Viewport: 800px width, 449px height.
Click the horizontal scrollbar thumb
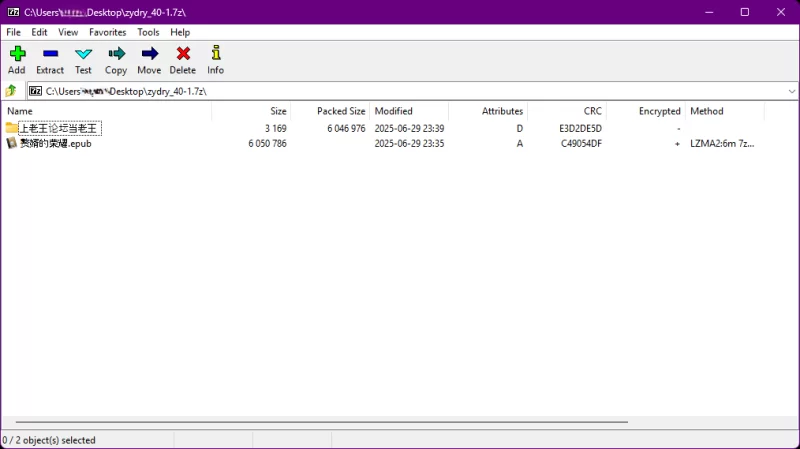[x=321, y=422]
